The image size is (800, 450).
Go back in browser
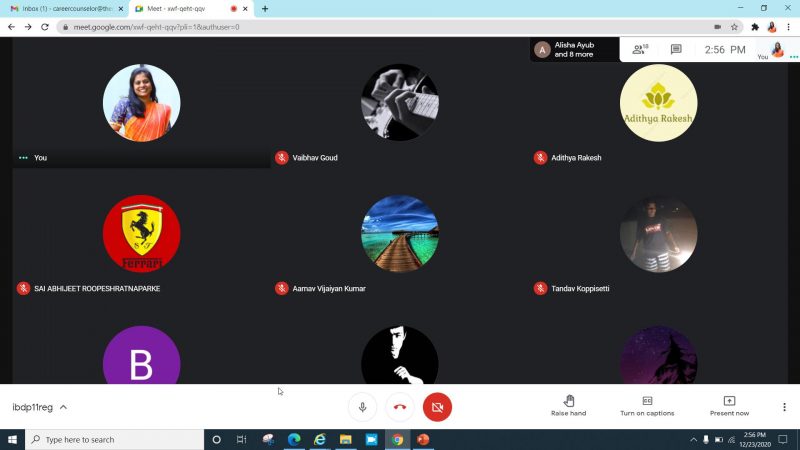click(x=11, y=27)
